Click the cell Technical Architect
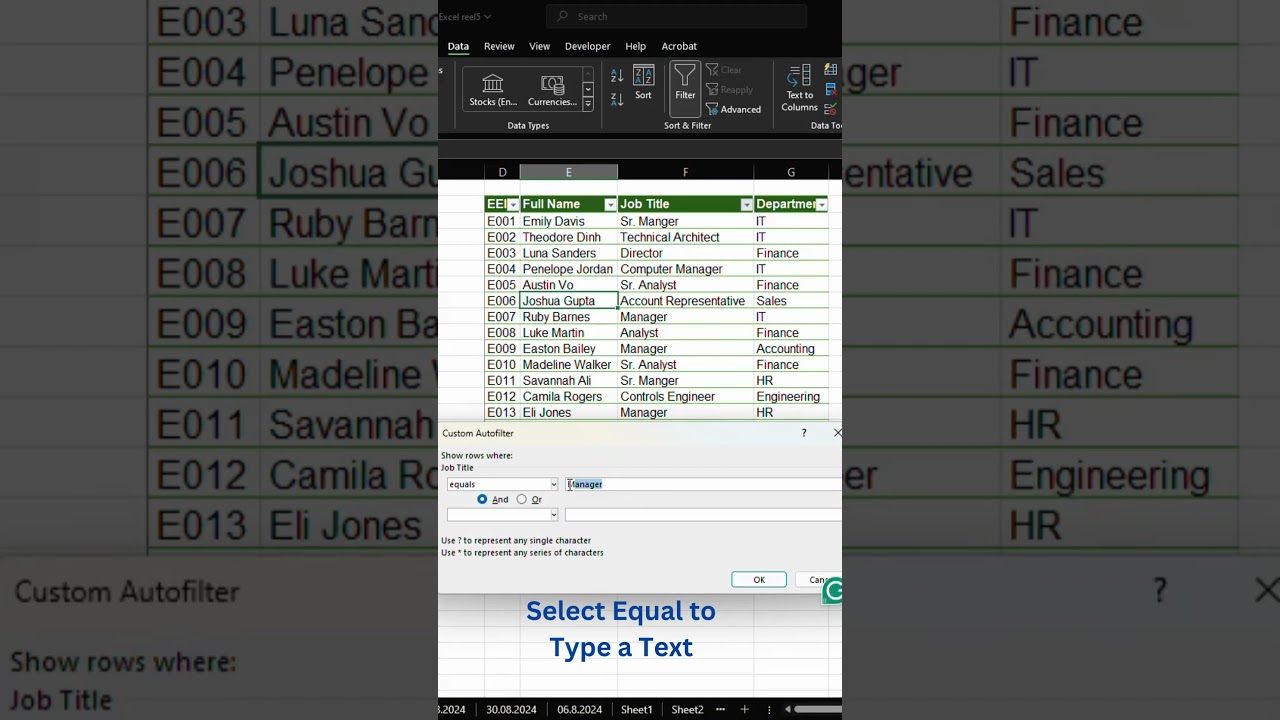1280x720 pixels. point(685,237)
